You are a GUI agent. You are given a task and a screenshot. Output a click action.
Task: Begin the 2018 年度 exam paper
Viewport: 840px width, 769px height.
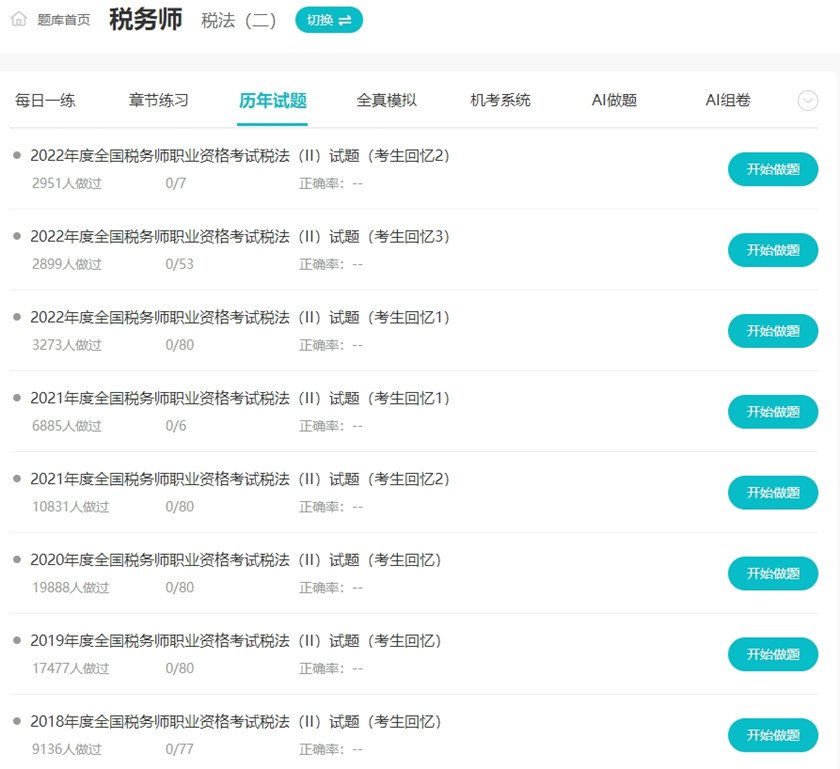click(x=772, y=735)
